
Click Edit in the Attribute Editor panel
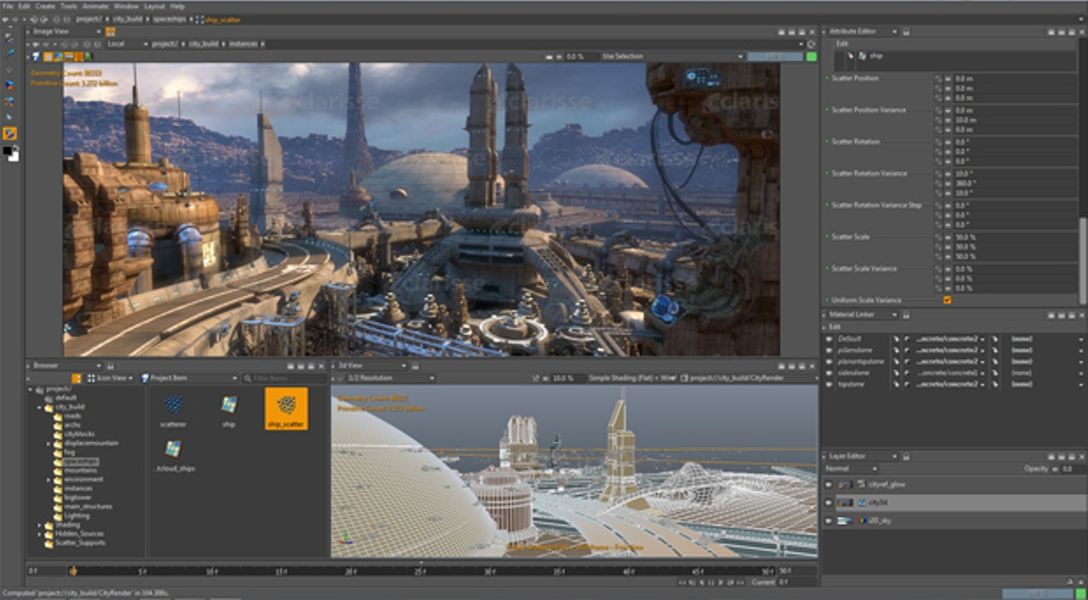pyautogui.click(x=841, y=43)
